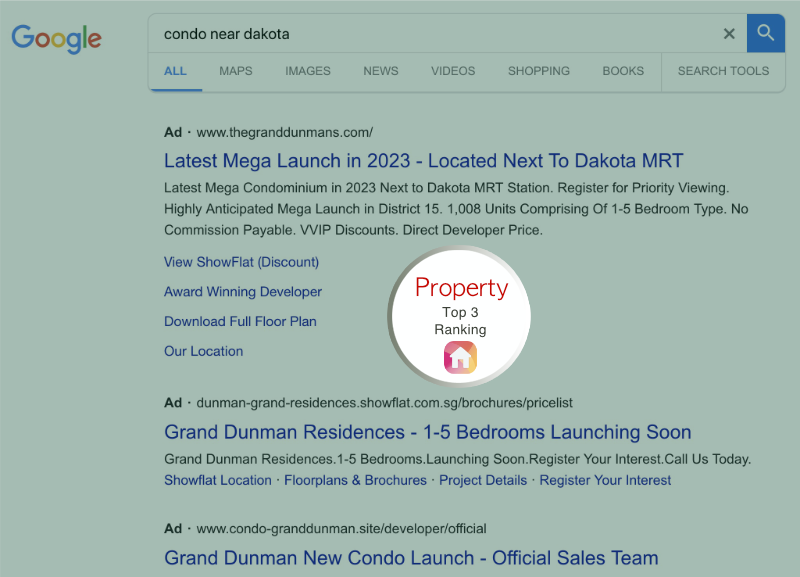The height and width of the screenshot is (577, 800).
Task: Clear the search box with the X icon
Action: click(729, 34)
